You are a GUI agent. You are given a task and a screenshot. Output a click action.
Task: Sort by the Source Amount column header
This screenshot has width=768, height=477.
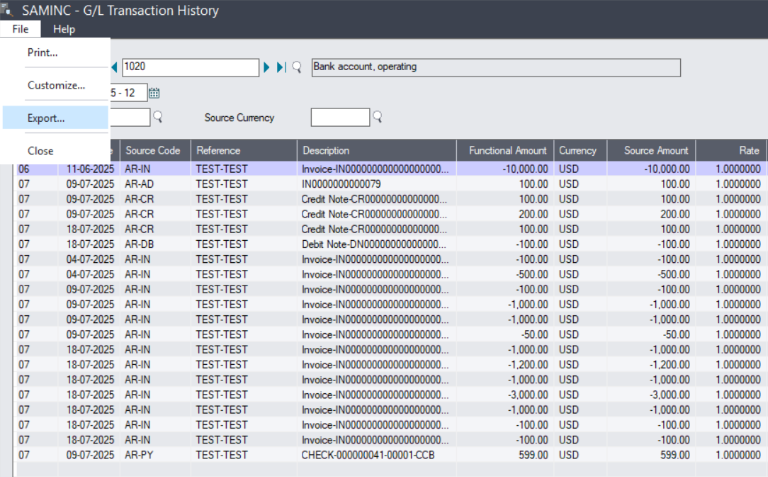click(651, 150)
